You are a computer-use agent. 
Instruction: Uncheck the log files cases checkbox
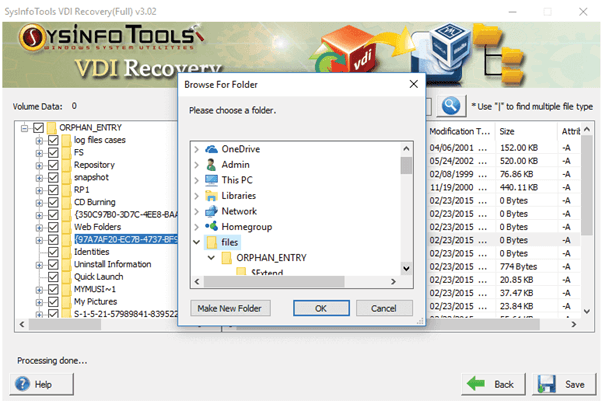(x=53, y=140)
